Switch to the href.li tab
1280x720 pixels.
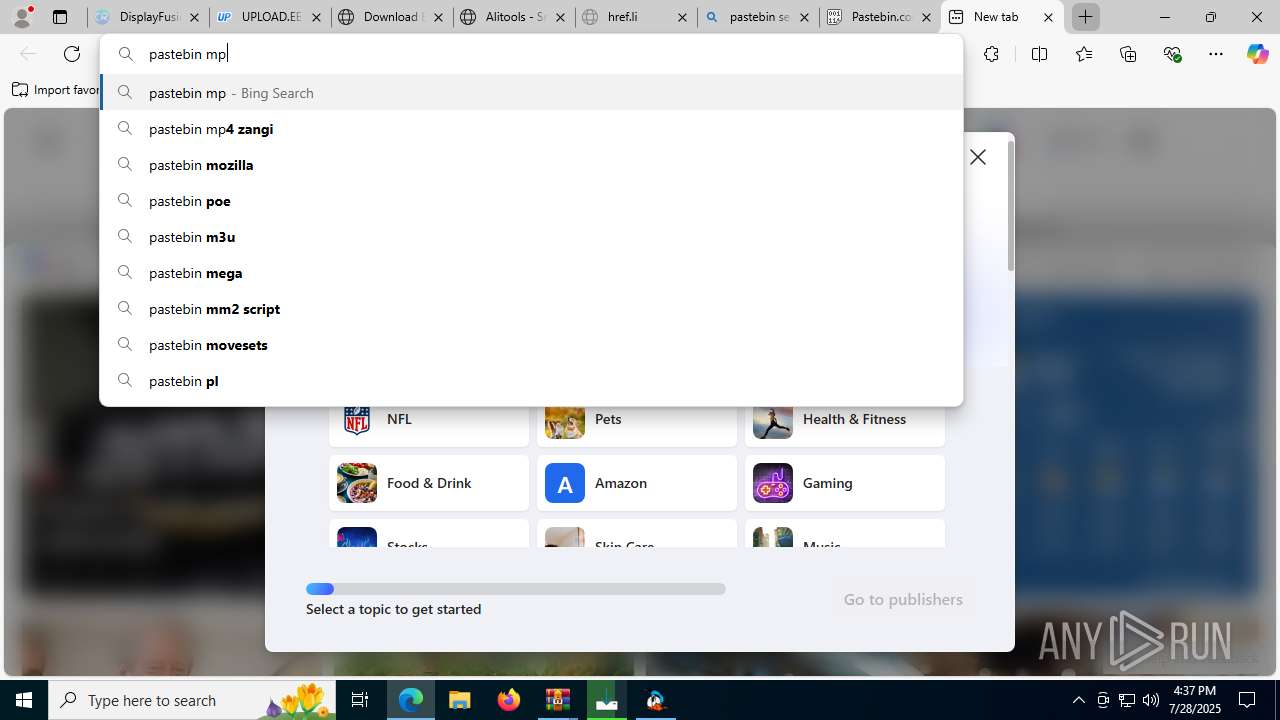[x=636, y=17]
